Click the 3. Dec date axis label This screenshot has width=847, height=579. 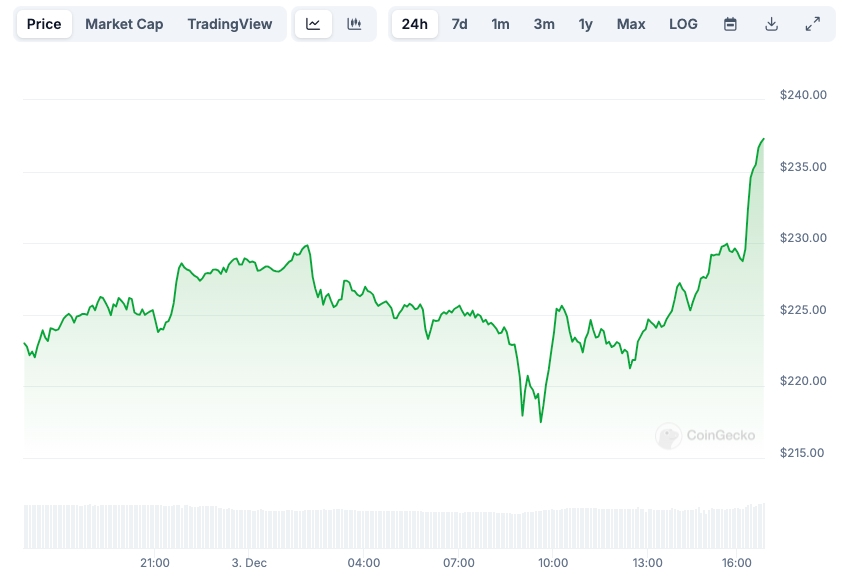tap(249, 563)
